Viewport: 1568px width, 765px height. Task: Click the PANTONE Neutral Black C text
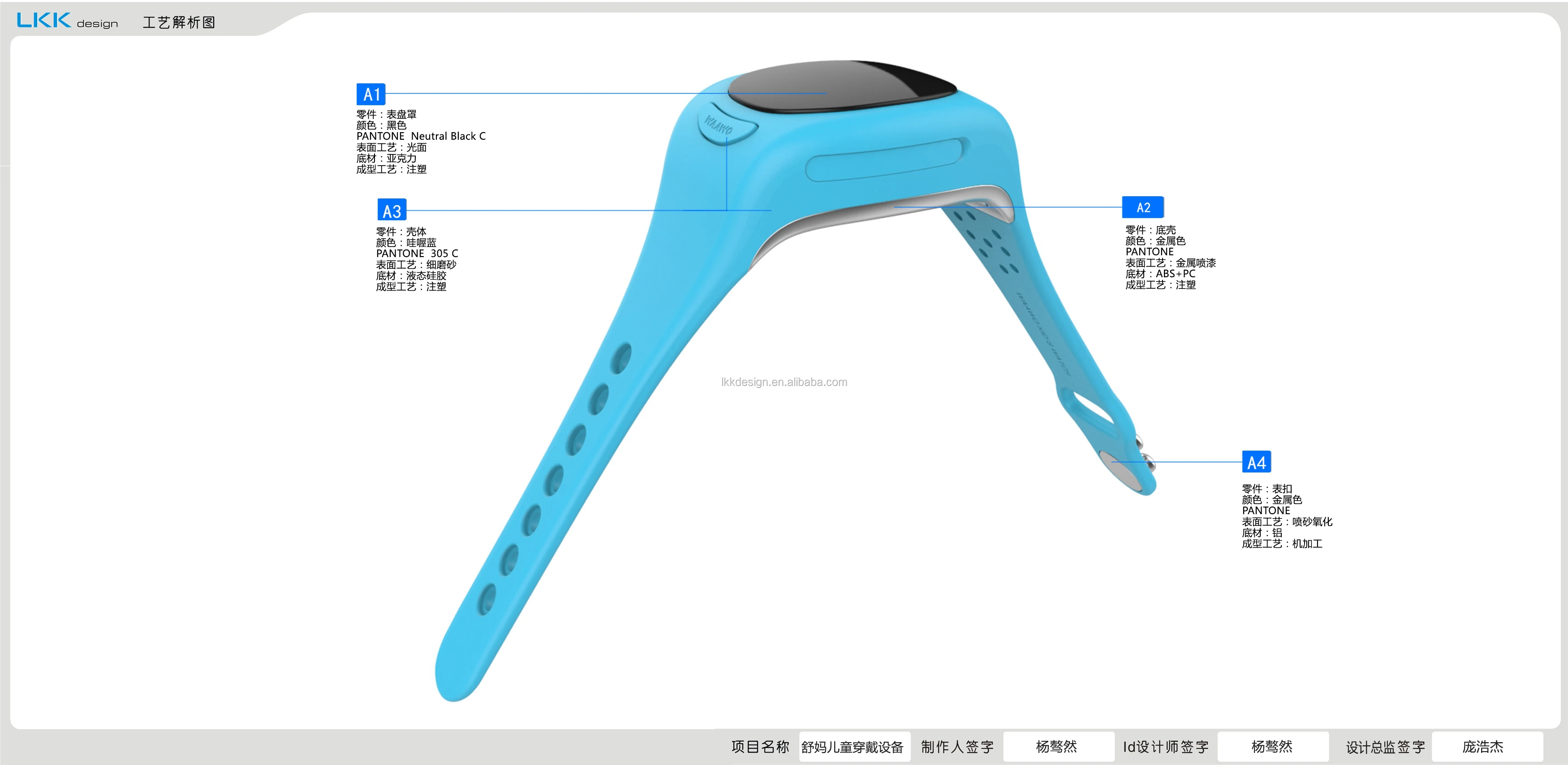(x=421, y=136)
